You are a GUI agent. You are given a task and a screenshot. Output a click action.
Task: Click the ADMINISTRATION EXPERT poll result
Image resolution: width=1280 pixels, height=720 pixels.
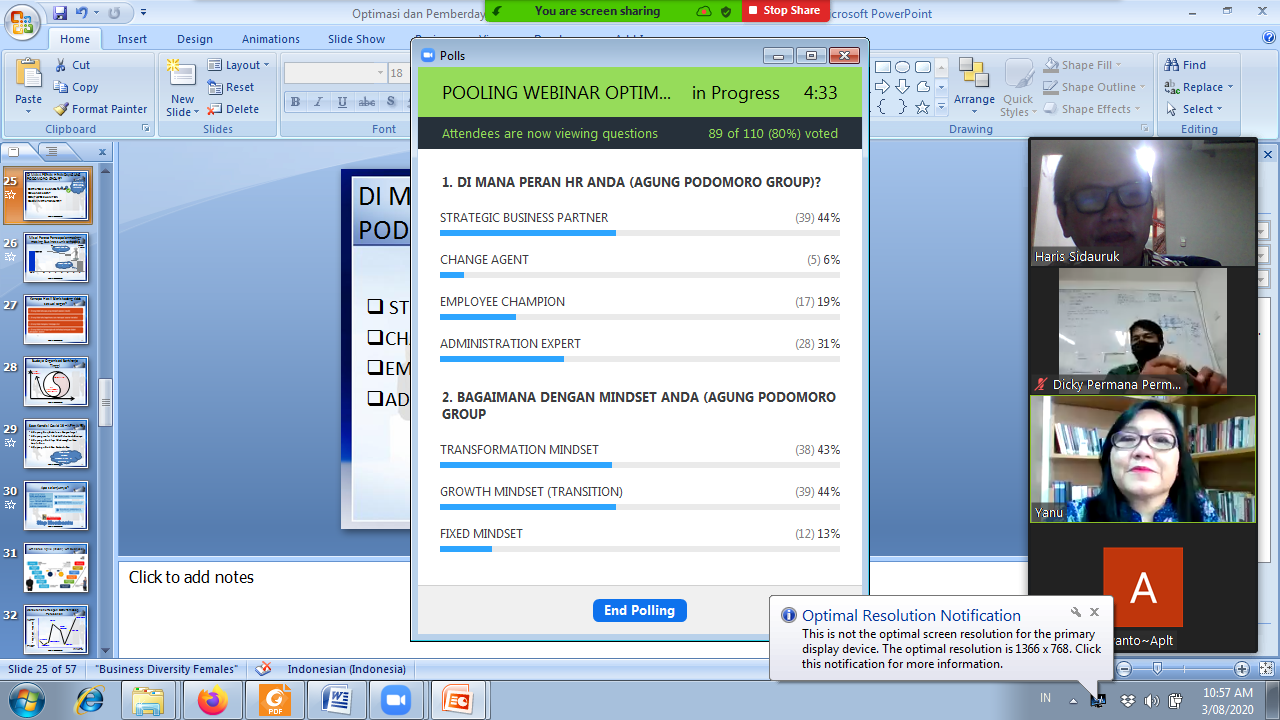[640, 350]
